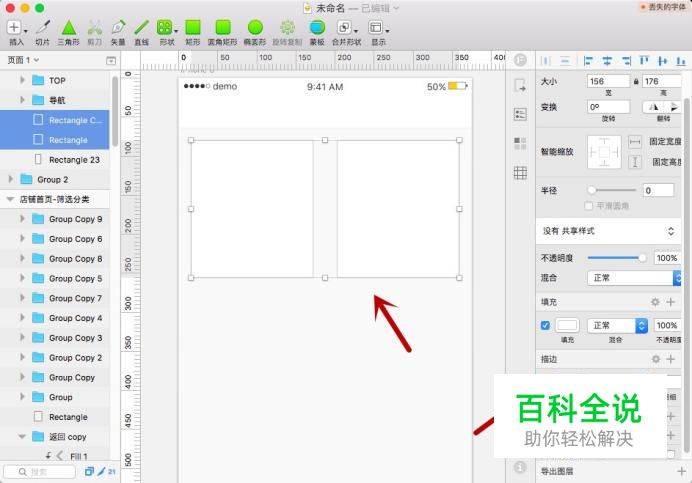
Task: Click the align horizontal centers icon
Action: 607,60
